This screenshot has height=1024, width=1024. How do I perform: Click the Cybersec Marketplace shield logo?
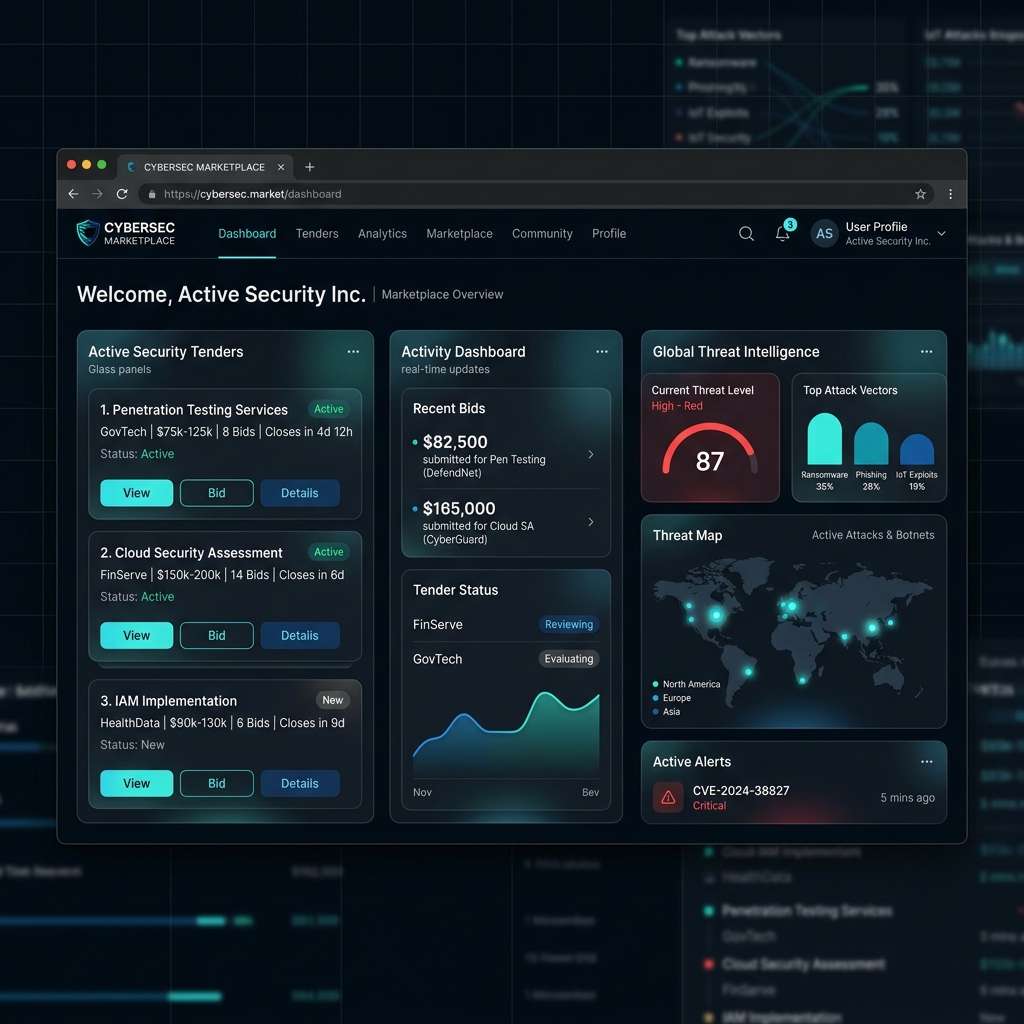[x=88, y=233]
